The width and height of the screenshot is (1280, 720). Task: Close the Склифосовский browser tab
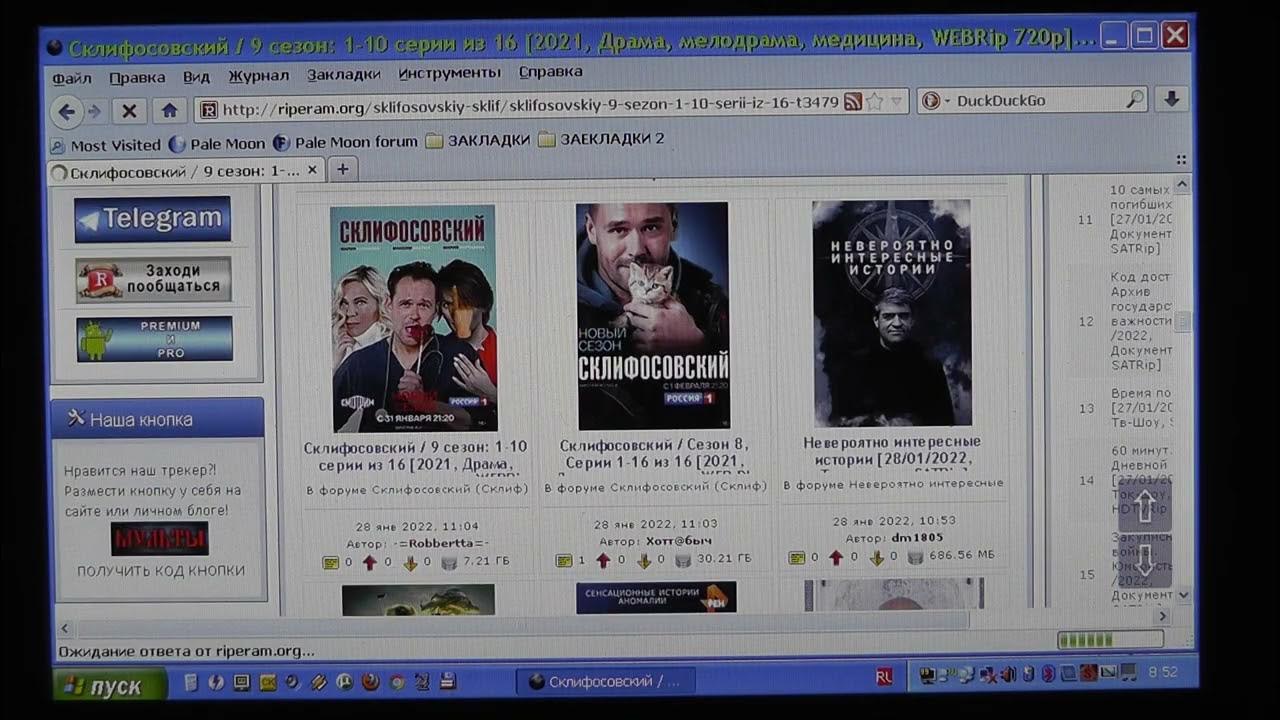(312, 170)
